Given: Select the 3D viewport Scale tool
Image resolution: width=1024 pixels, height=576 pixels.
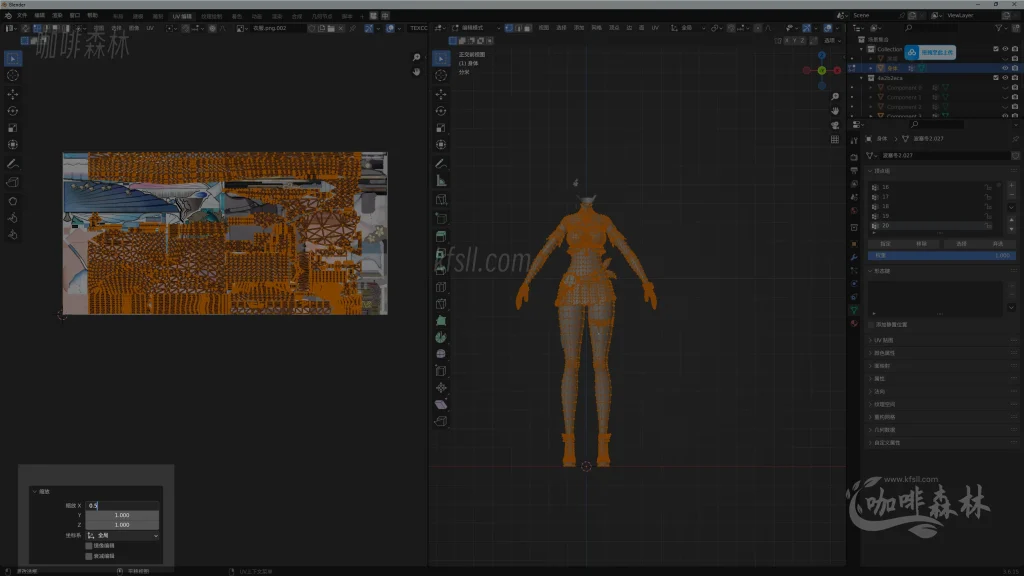Looking at the screenshot, I should (x=441, y=128).
